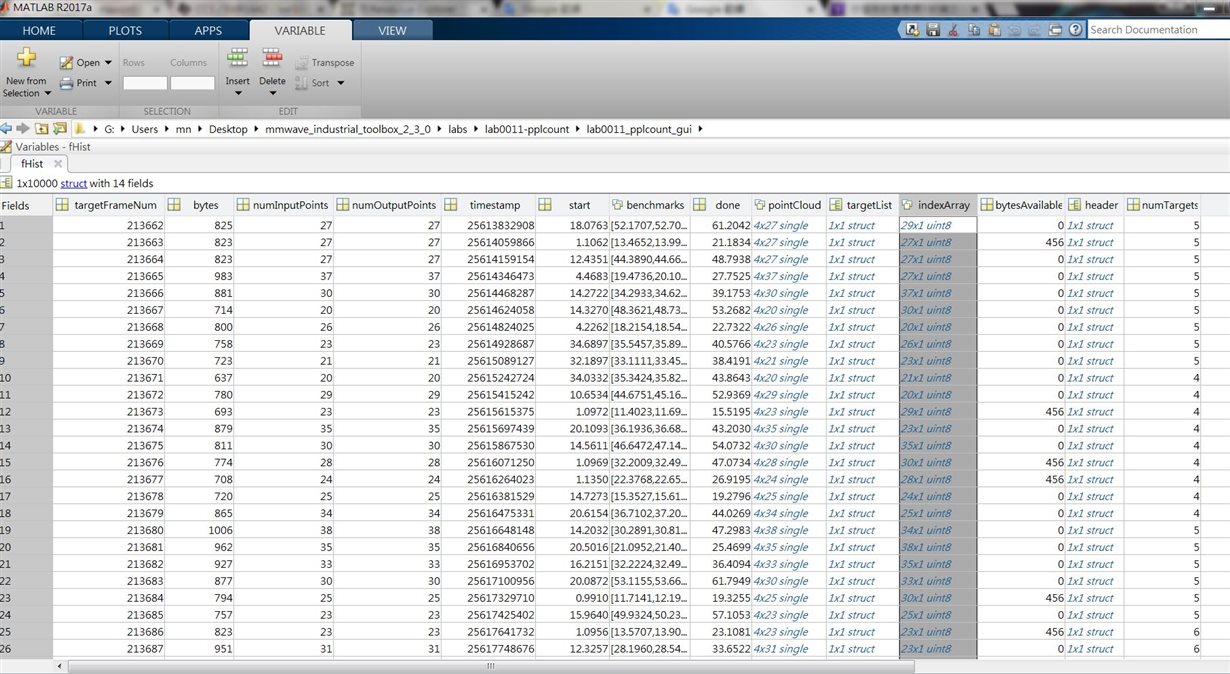
Task: Click the bytes cell with value 1006
Action: [200, 530]
